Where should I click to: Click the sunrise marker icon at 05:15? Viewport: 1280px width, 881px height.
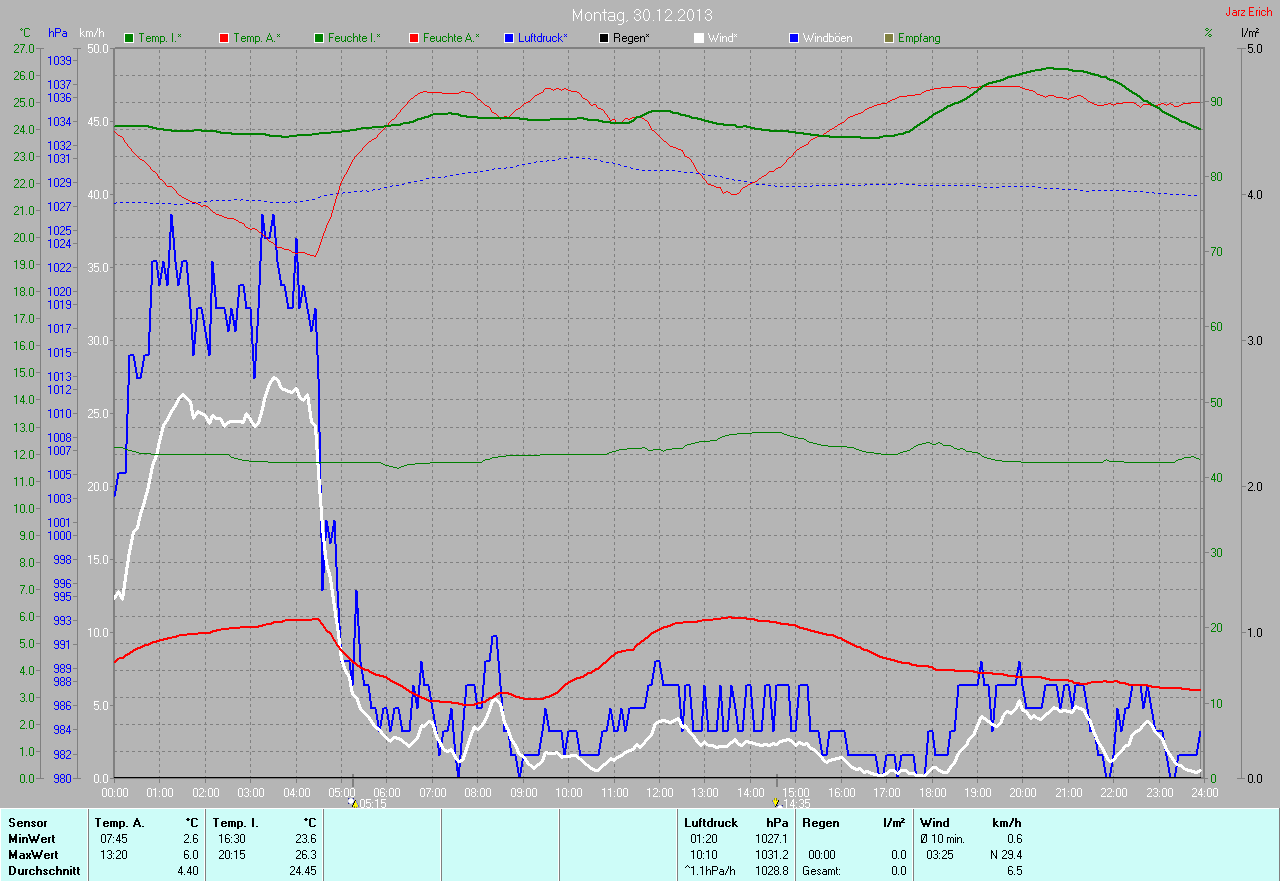point(352,802)
